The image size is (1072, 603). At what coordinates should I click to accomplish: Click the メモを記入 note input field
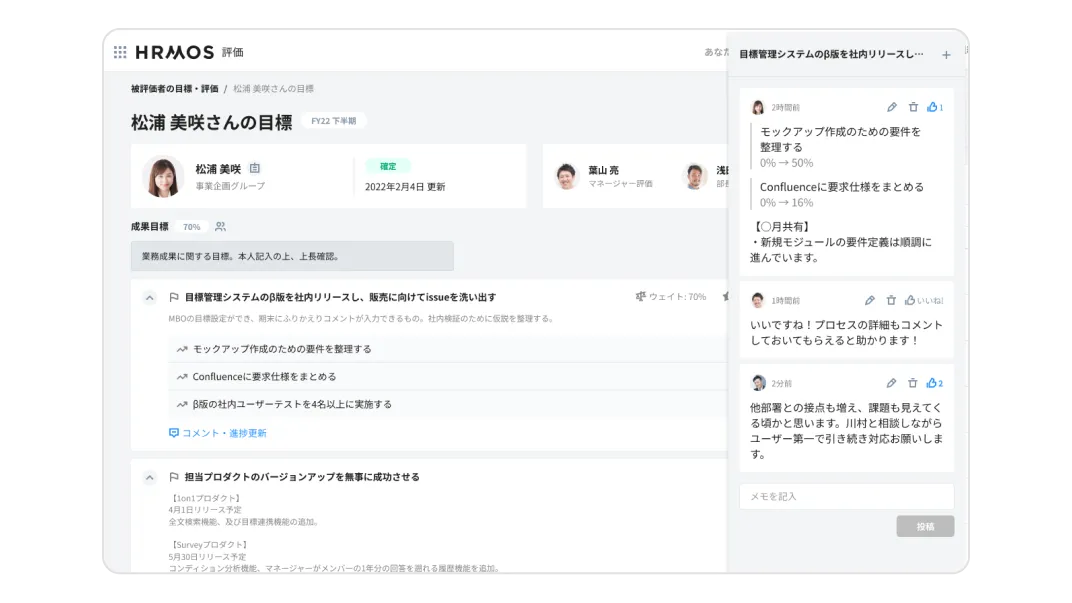coord(845,495)
